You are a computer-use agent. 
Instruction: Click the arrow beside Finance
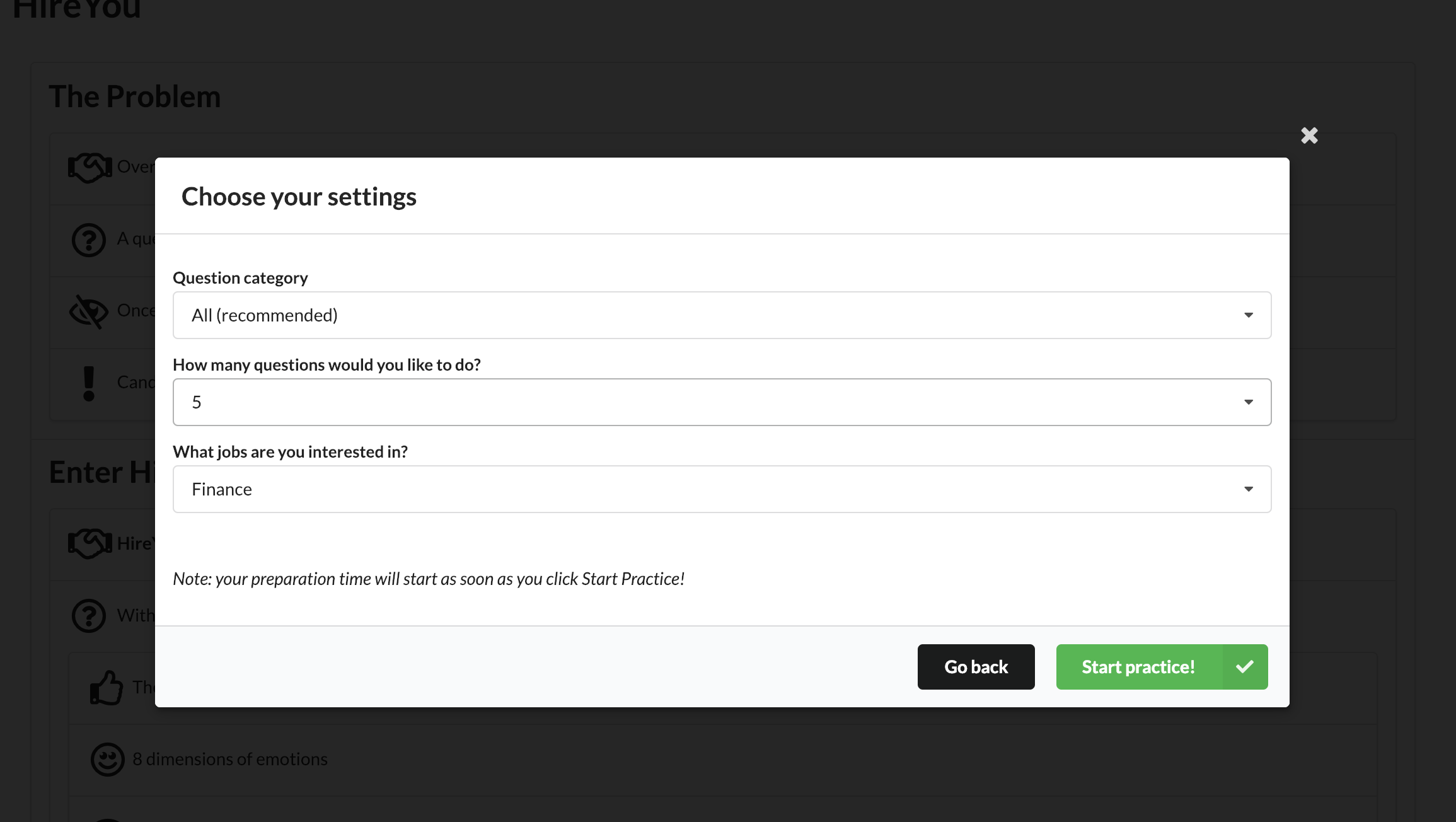(1248, 489)
